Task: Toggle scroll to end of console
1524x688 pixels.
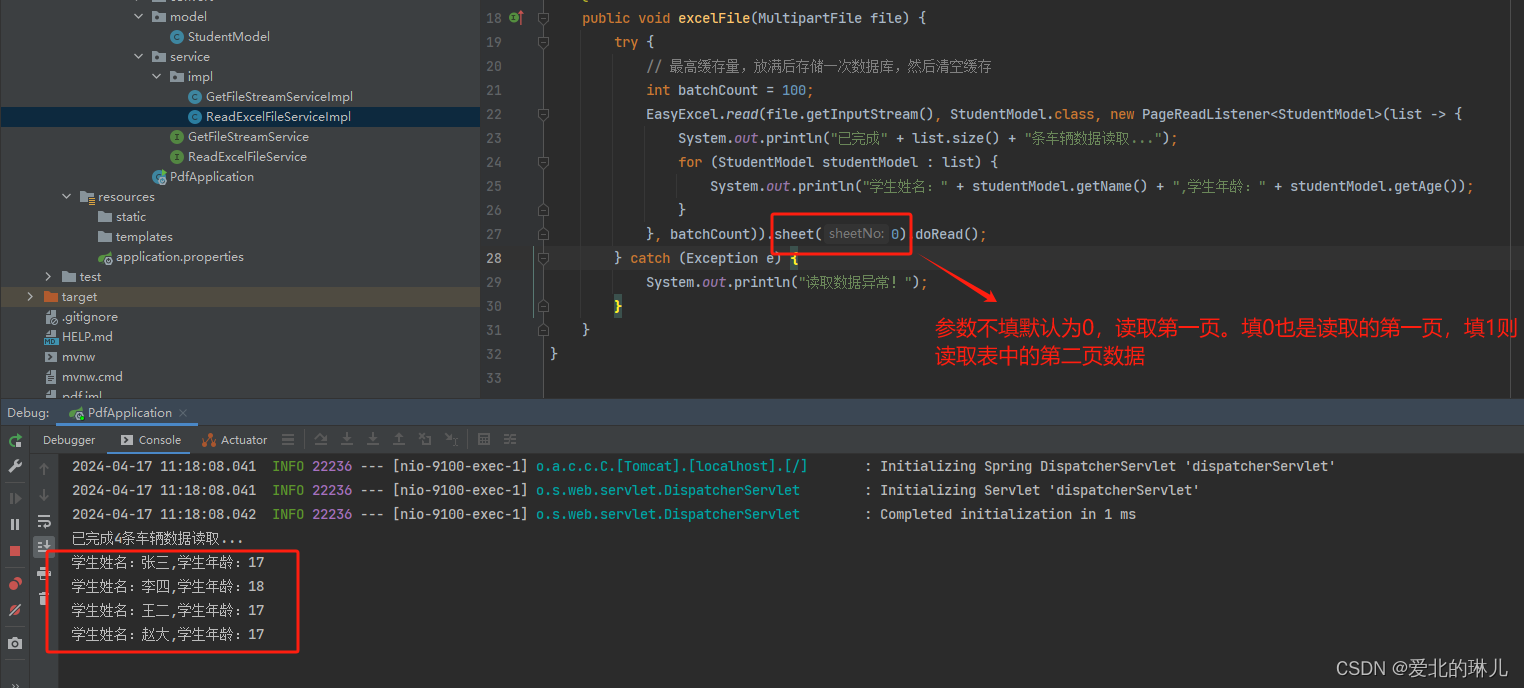Action: (44, 546)
